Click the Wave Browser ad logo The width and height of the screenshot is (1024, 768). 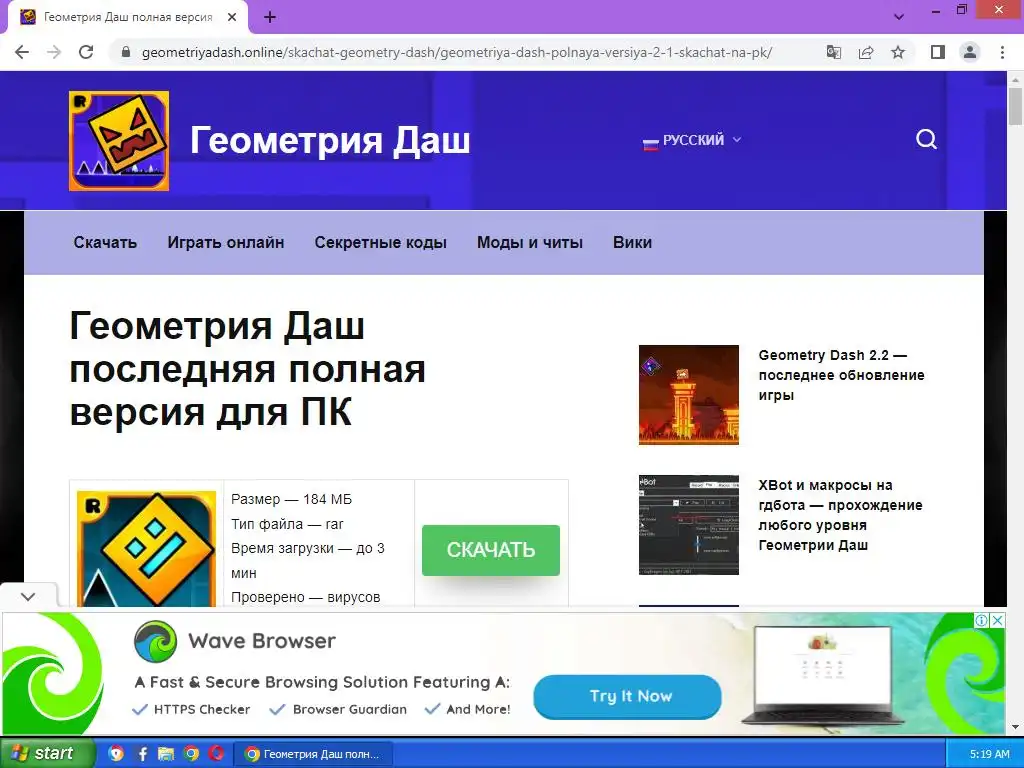coord(155,641)
